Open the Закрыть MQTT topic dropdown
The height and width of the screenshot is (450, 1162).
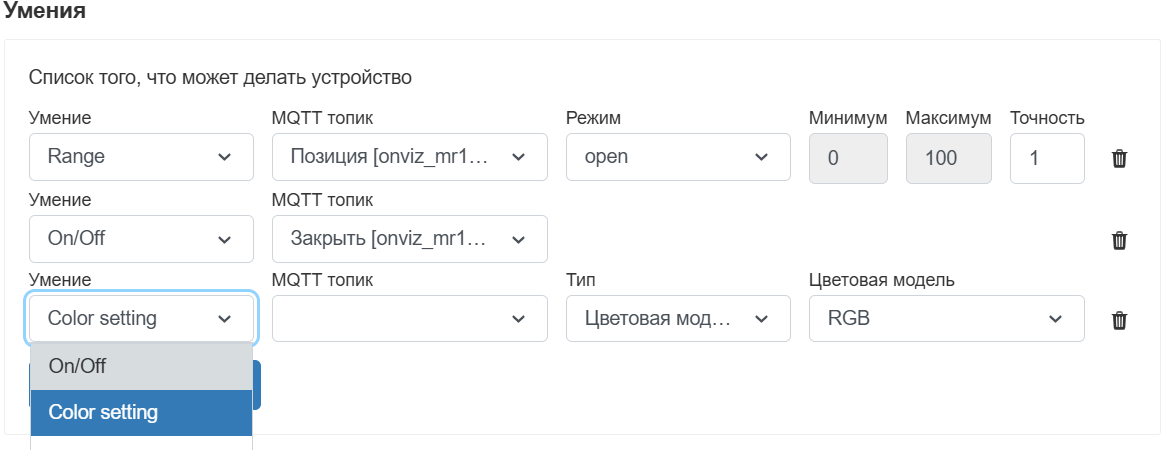[x=409, y=239]
